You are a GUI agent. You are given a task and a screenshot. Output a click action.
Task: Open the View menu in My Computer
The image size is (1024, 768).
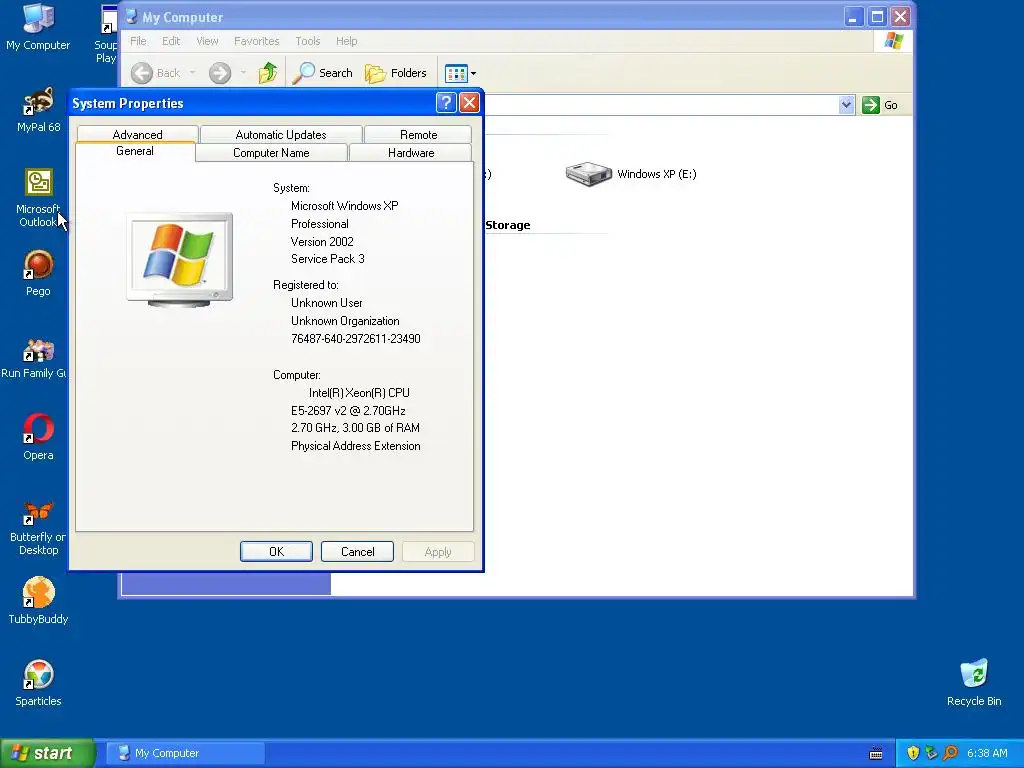pos(207,41)
